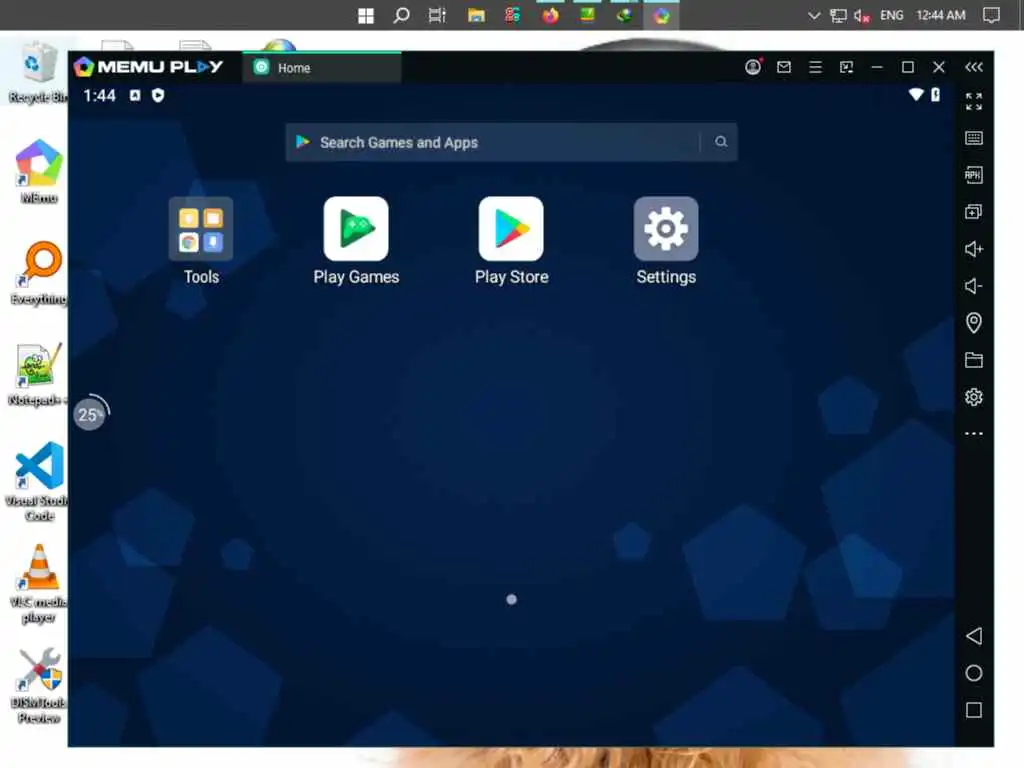Open Windows taskbar search
1024x768 pixels.
click(x=401, y=15)
